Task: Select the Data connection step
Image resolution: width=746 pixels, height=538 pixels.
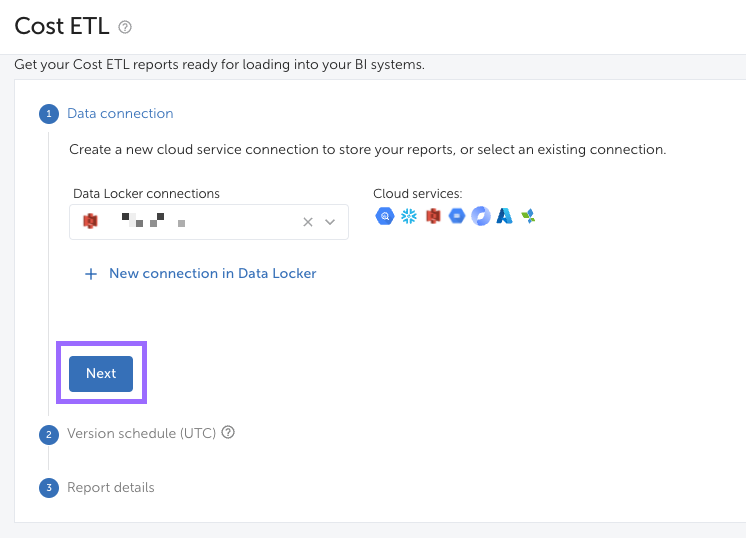Action: click(120, 114)
